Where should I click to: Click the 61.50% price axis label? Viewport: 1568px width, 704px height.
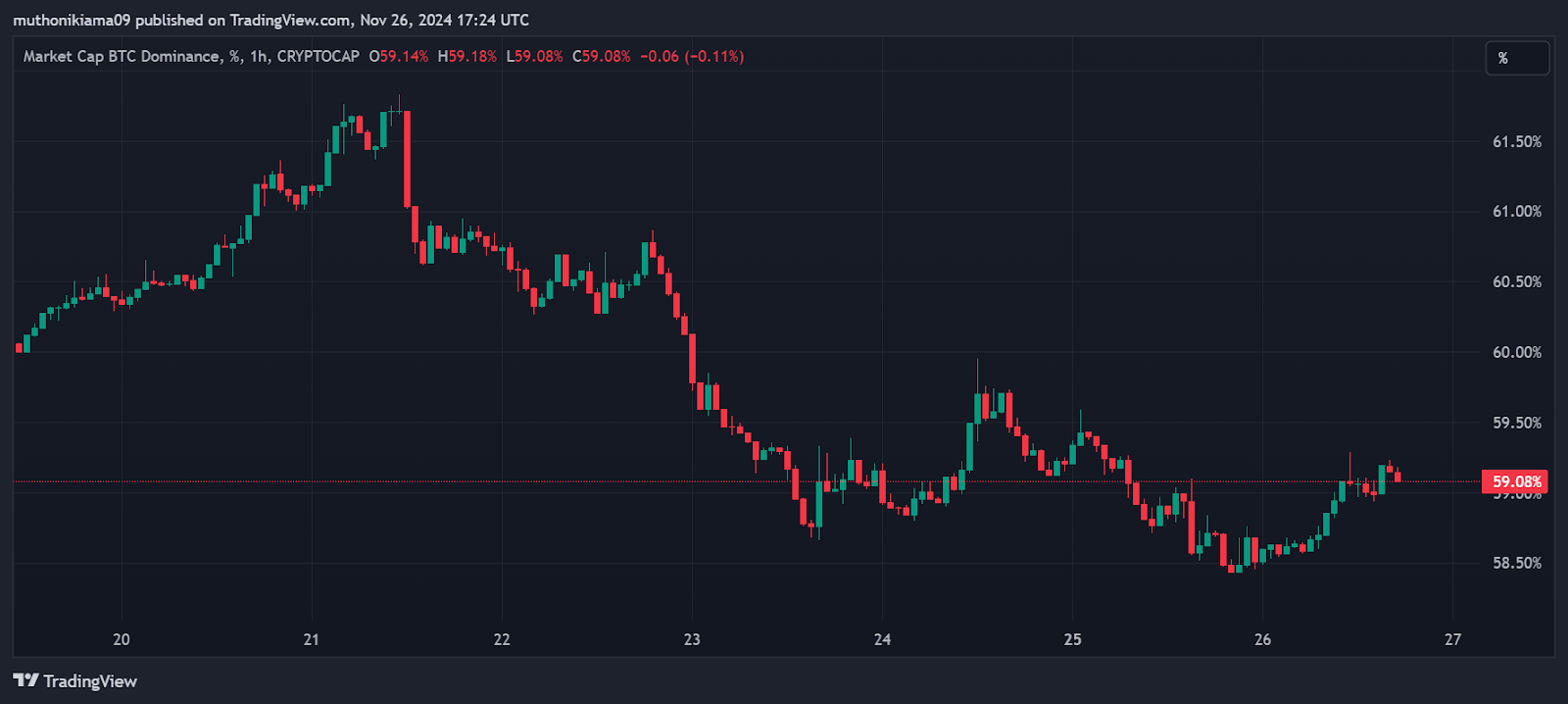[x=1517, y=141]
